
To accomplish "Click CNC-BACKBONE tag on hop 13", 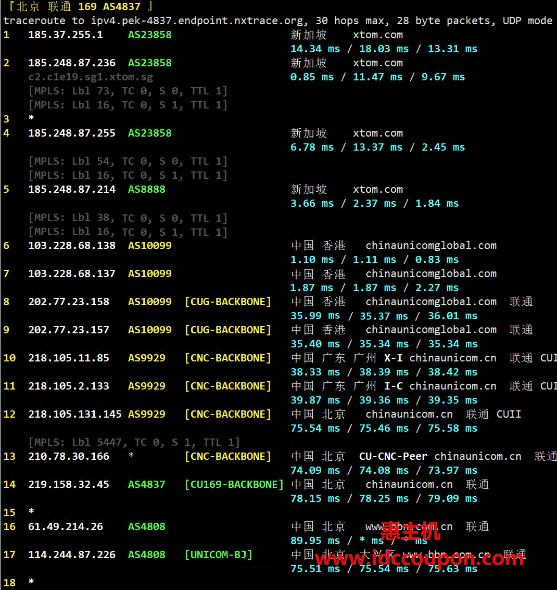I will pos(228,456).
